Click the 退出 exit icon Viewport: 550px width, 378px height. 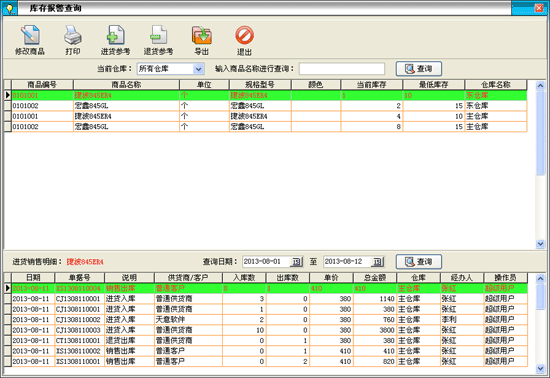click(x=244, y=40)
